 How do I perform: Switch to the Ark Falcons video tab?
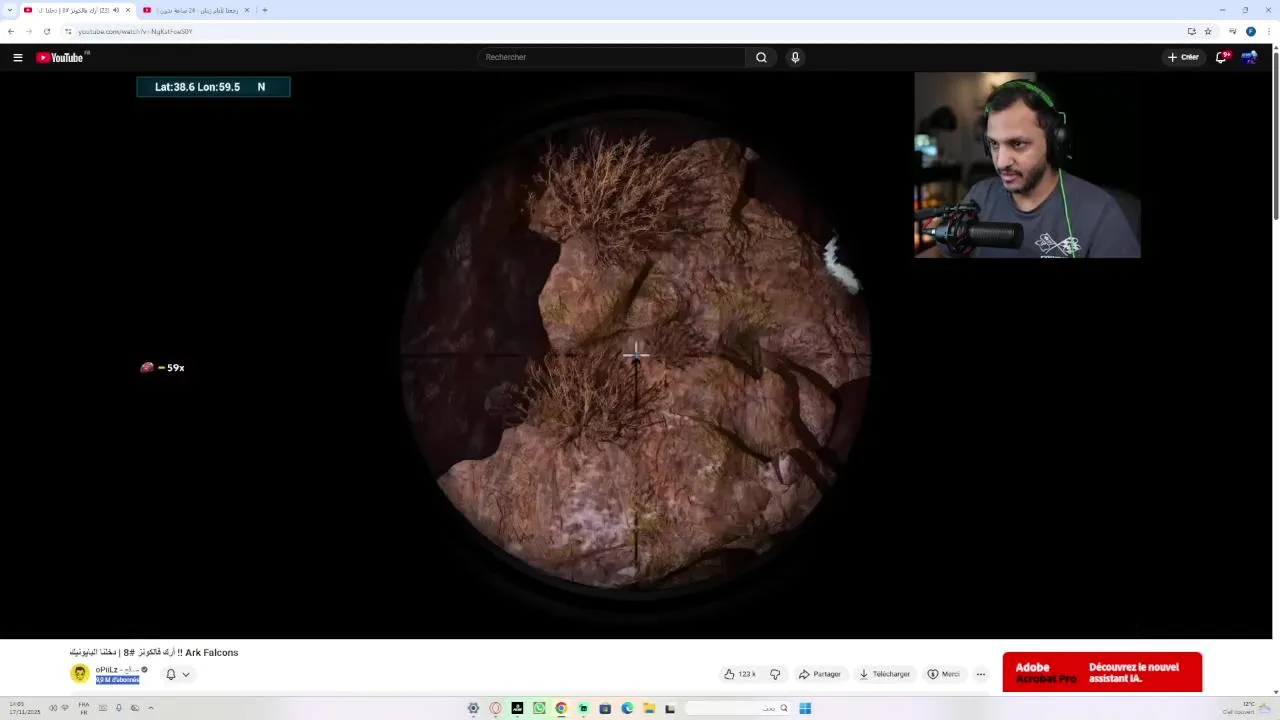coord(78,10)
